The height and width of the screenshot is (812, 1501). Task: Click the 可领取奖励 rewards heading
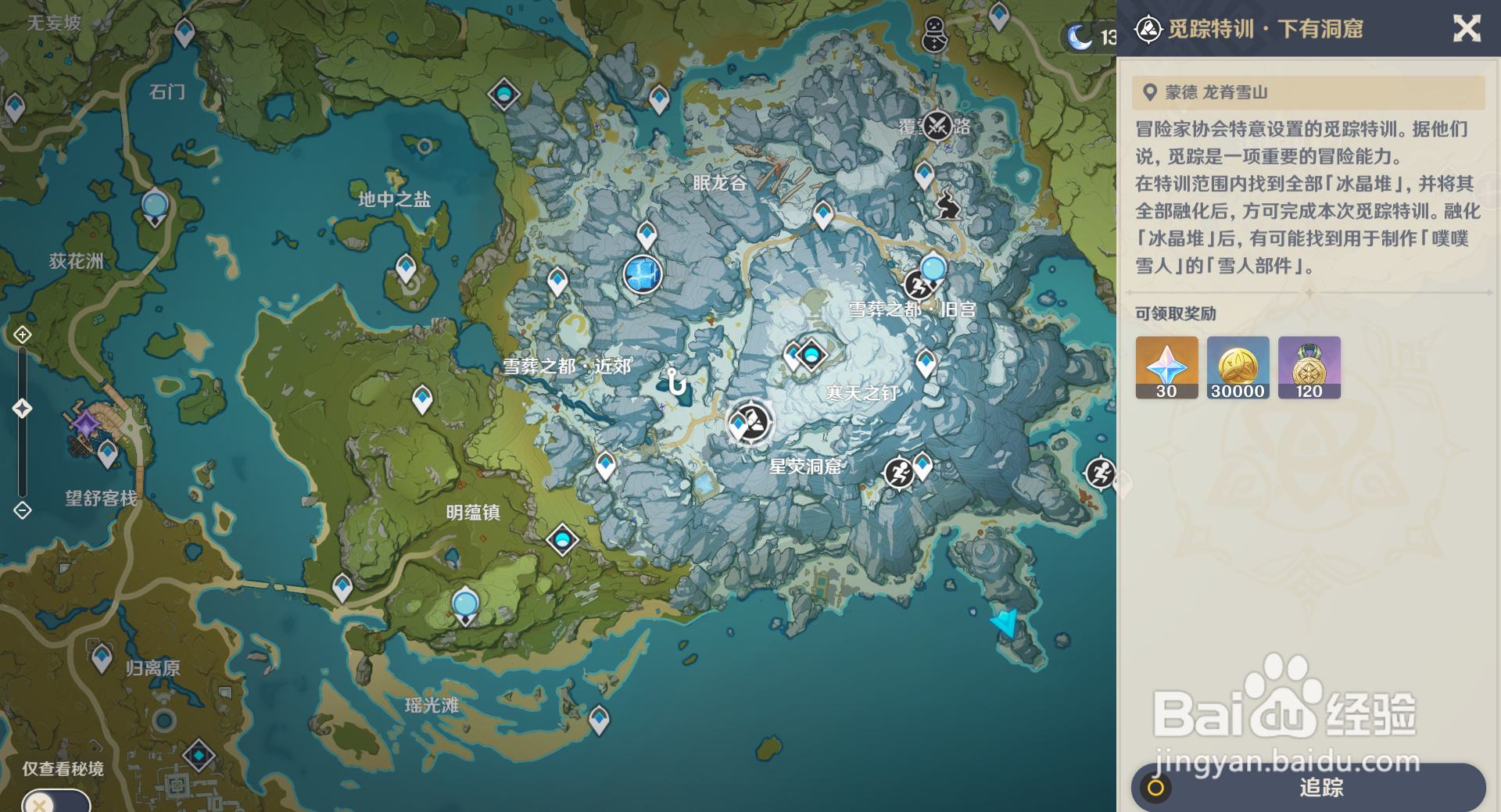[1176, 313]
